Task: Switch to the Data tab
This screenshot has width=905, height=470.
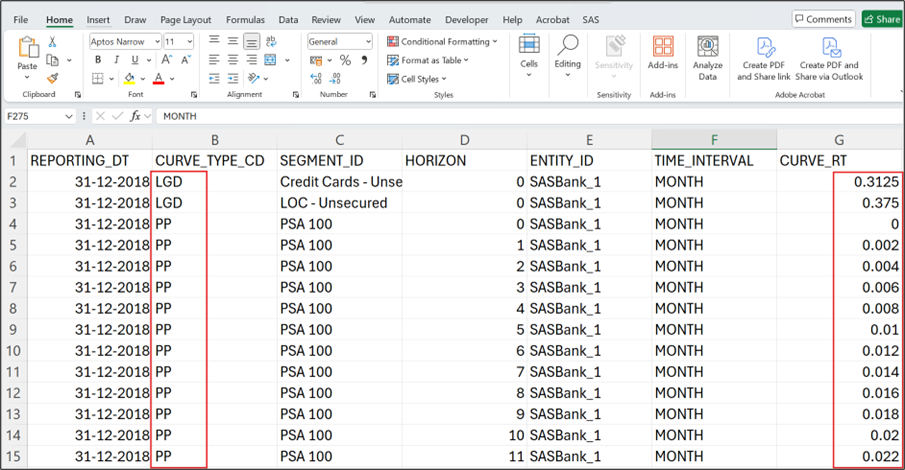Action: pyautogui.click(x=288, y=20)
